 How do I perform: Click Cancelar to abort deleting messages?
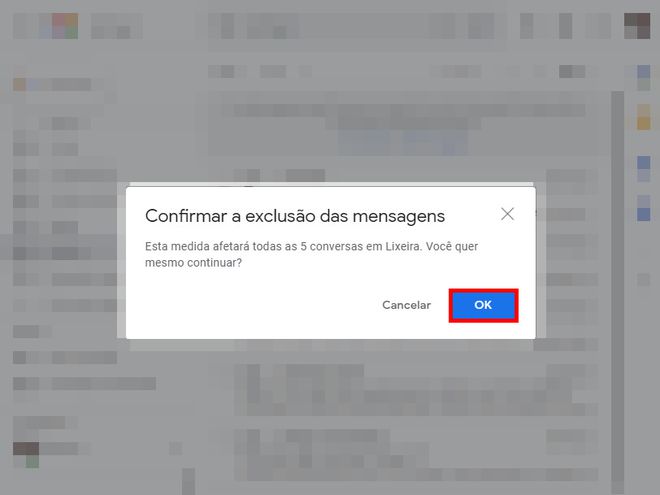[406, 305]
